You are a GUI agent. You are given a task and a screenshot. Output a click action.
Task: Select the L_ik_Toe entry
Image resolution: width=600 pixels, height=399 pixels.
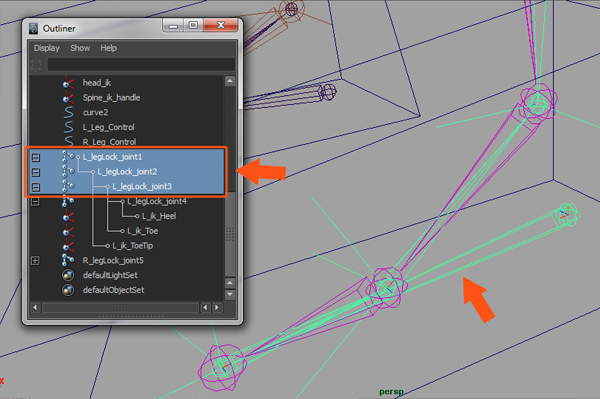pyautogui.click(x=143, y=231)
